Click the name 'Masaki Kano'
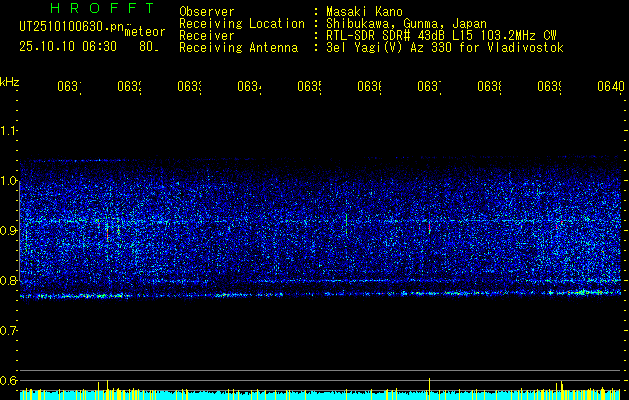629x400 pixels. point(364,11)
